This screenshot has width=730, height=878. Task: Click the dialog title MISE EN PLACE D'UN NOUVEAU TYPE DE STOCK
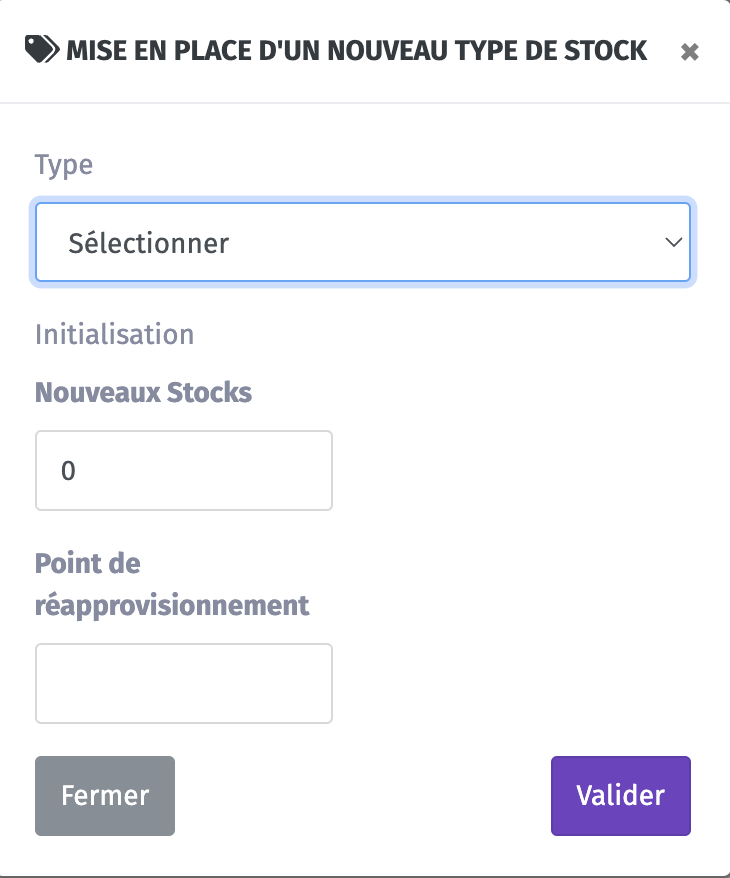click(x=357, y=50)
